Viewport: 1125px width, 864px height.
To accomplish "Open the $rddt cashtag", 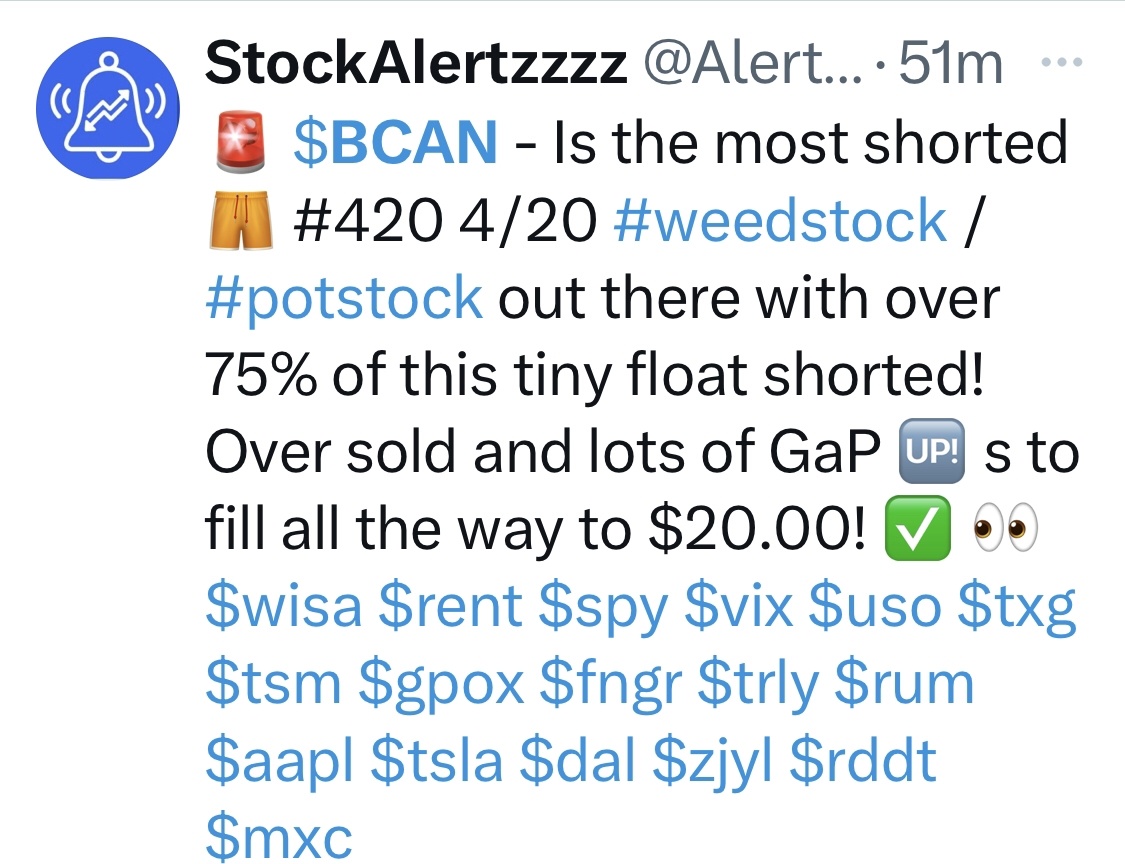I will click(x=863, y=761).
